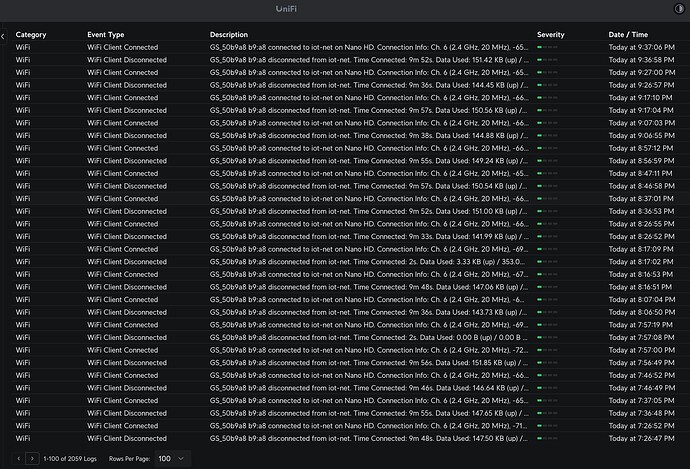Screen dimensions: 690x469
Task: Click the UniFi title text
Action: point(286,9)
